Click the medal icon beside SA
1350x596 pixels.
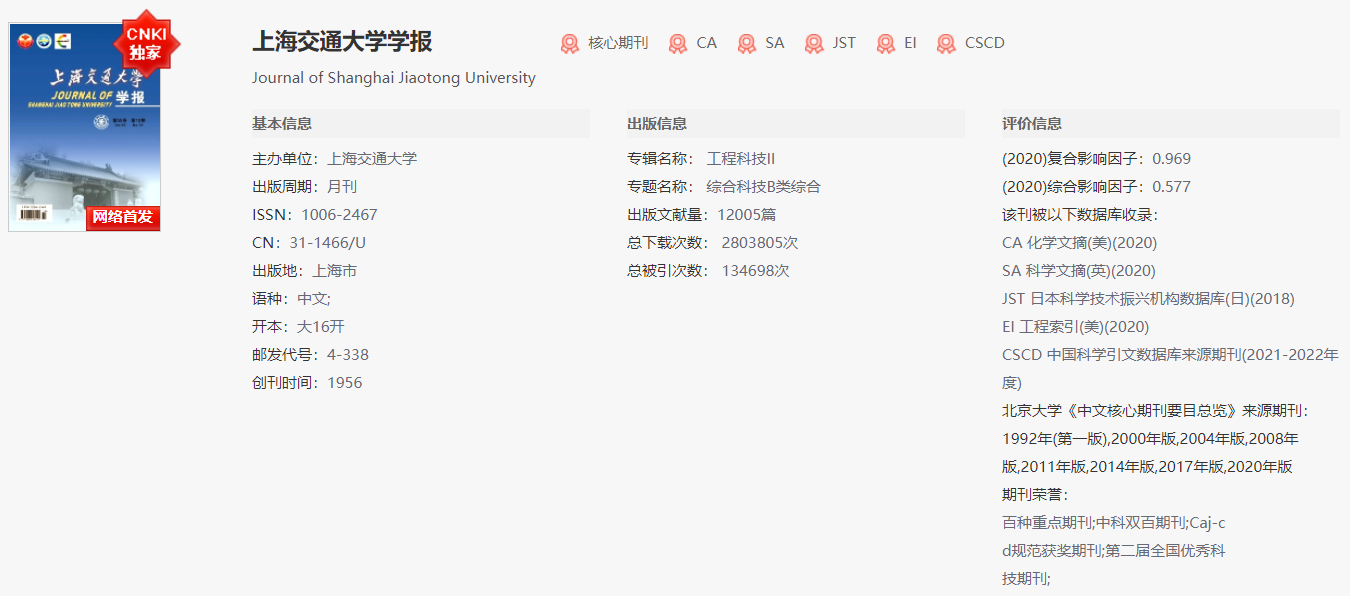tap(746, 44)
